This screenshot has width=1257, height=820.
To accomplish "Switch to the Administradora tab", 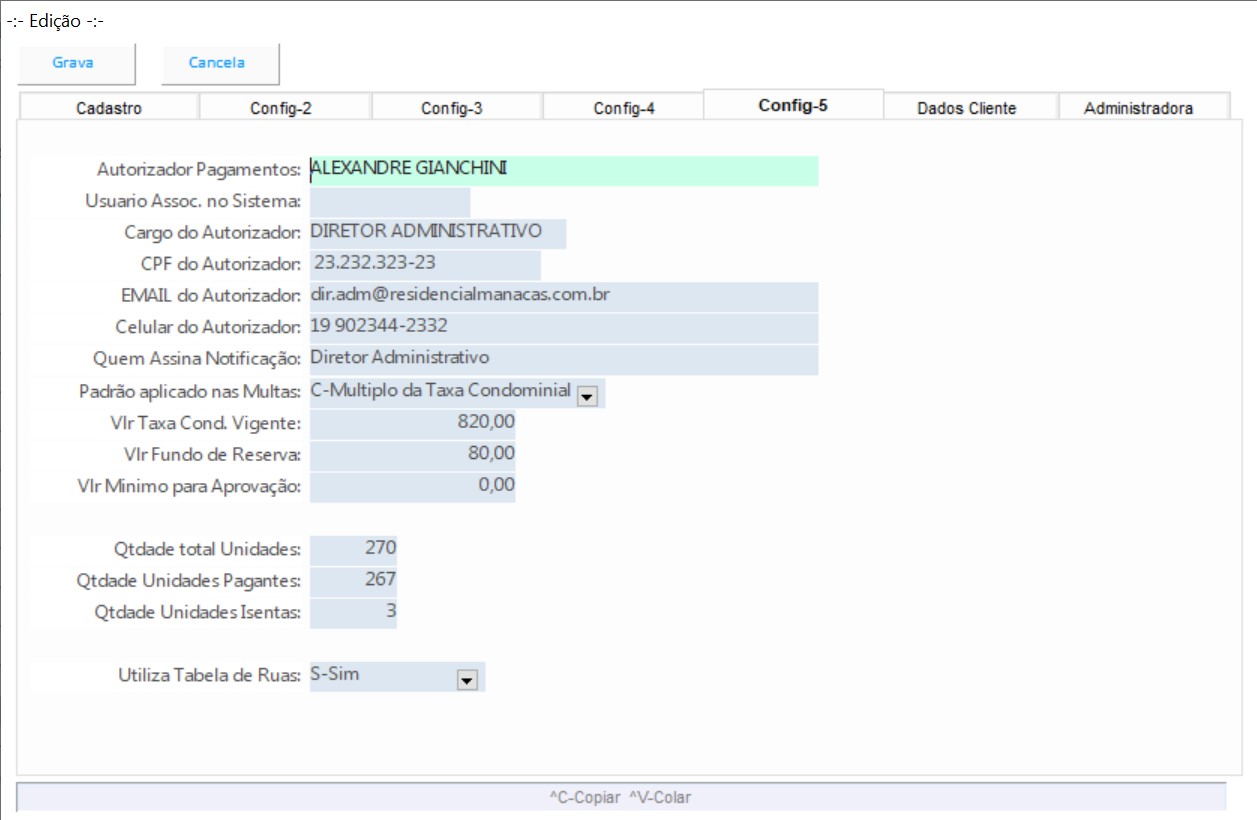I will [1138, 109].
